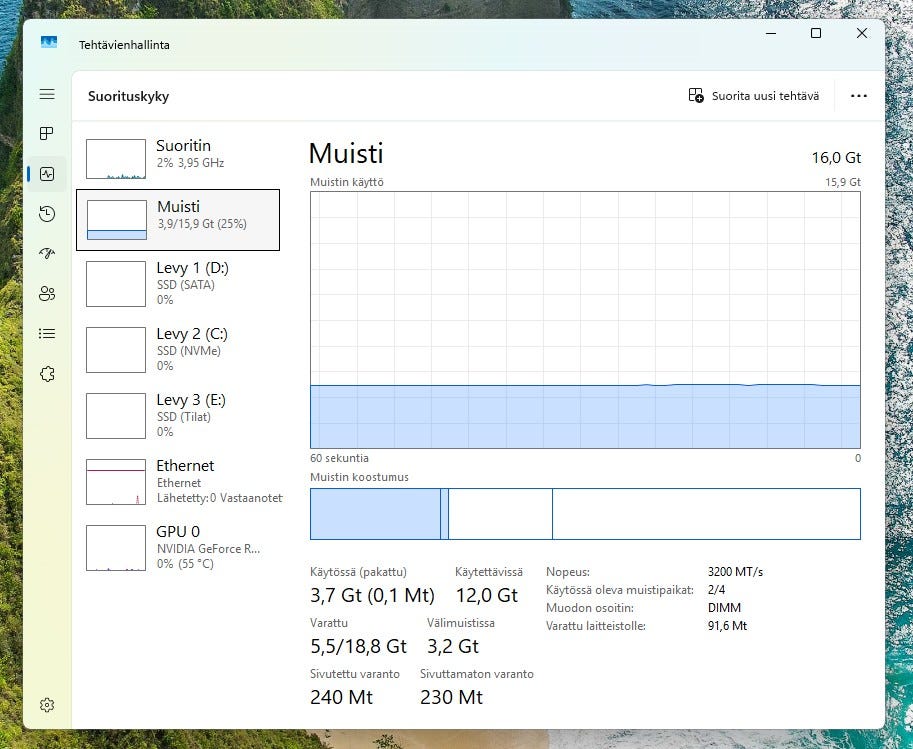Show the Details list icon

(47, 334)
